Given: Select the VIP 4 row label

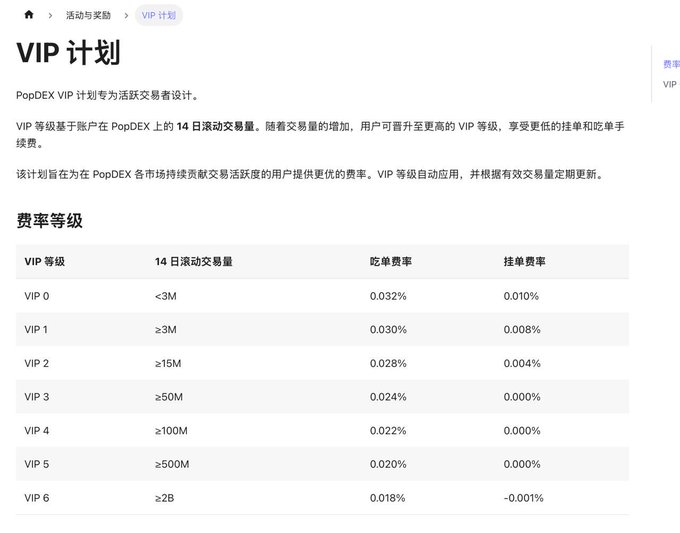Looking at the screenshot, I should click(x=37, y=431).
